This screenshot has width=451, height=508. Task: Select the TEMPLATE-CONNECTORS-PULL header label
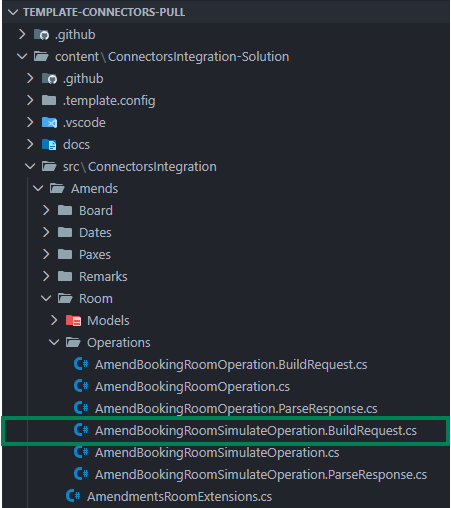coord(104,12)
